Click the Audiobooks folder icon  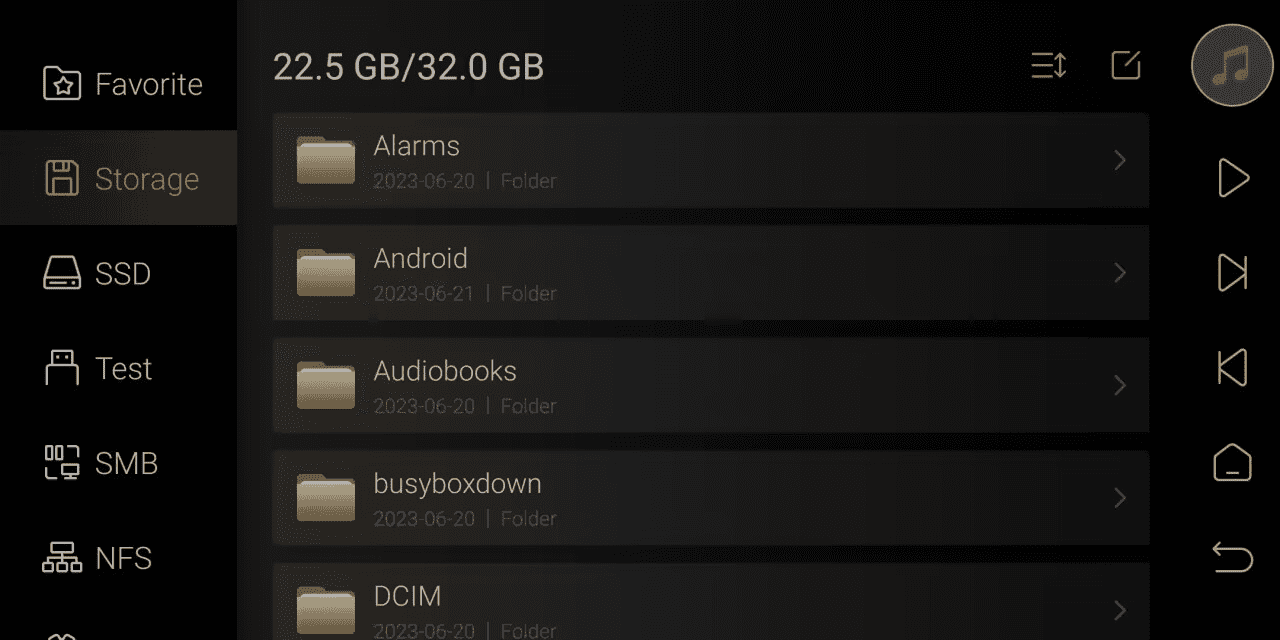326,385
